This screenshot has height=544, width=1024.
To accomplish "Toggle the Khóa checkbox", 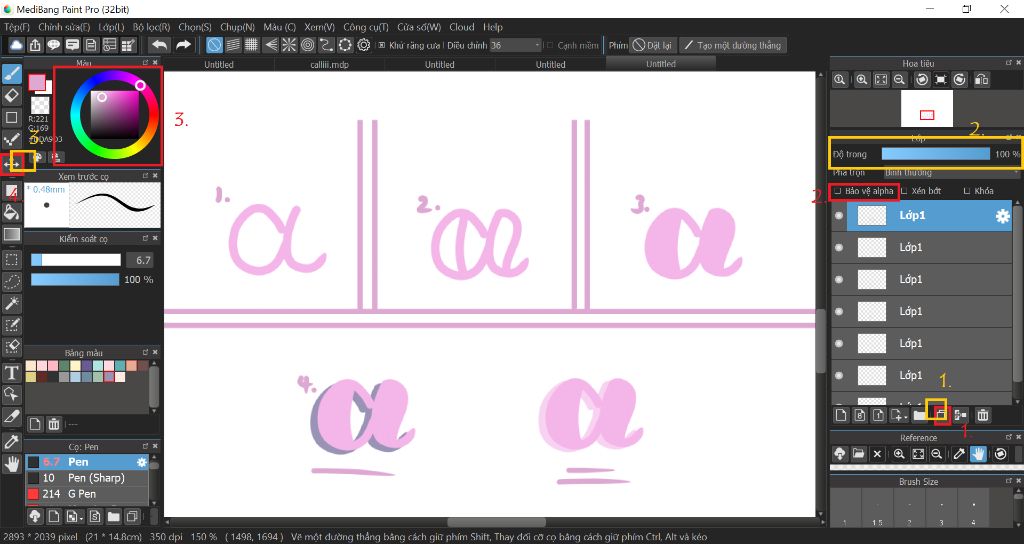I will point(967,191).
